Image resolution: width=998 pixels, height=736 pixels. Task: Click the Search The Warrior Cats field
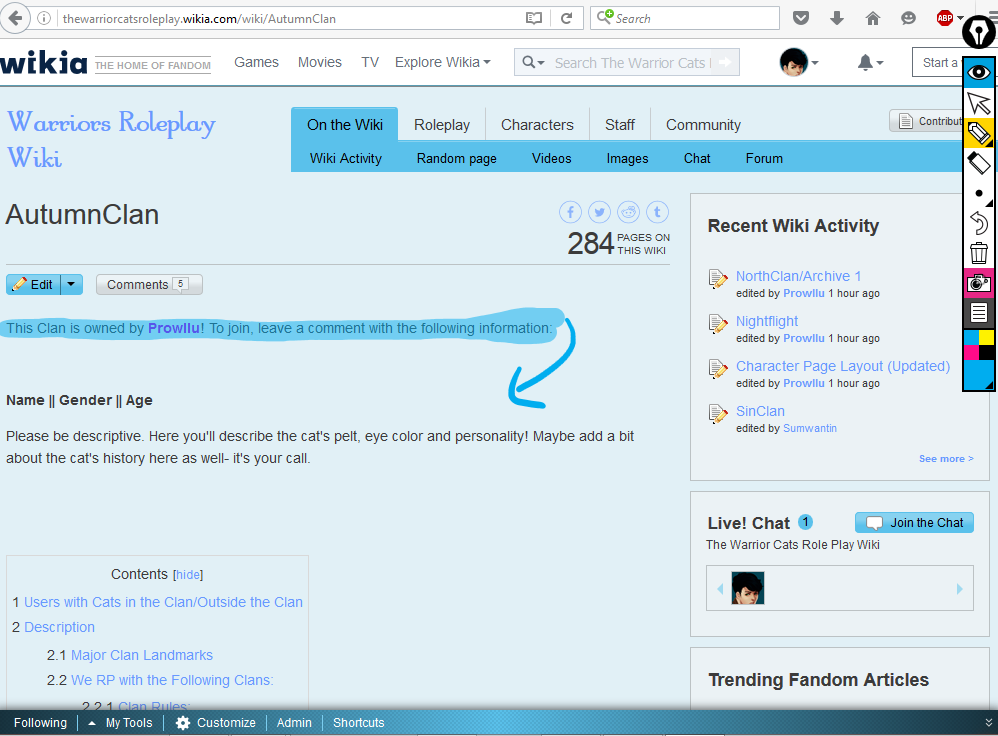(630, 63)
